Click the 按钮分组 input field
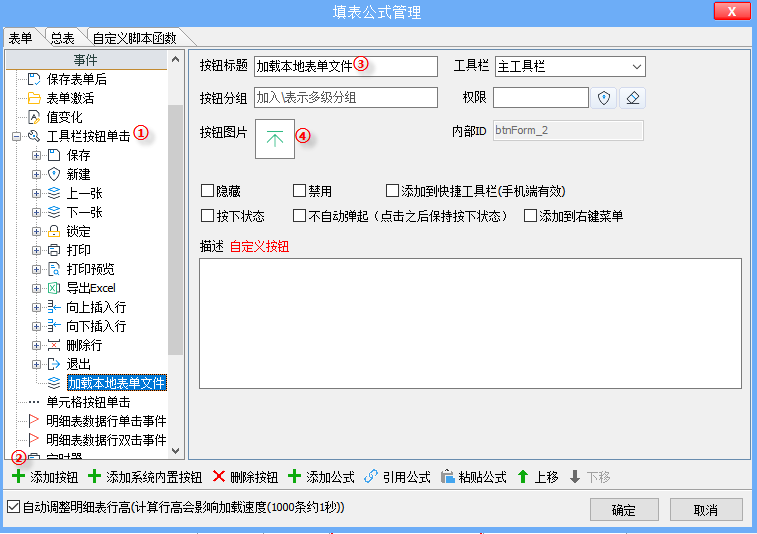 (346, 98)
